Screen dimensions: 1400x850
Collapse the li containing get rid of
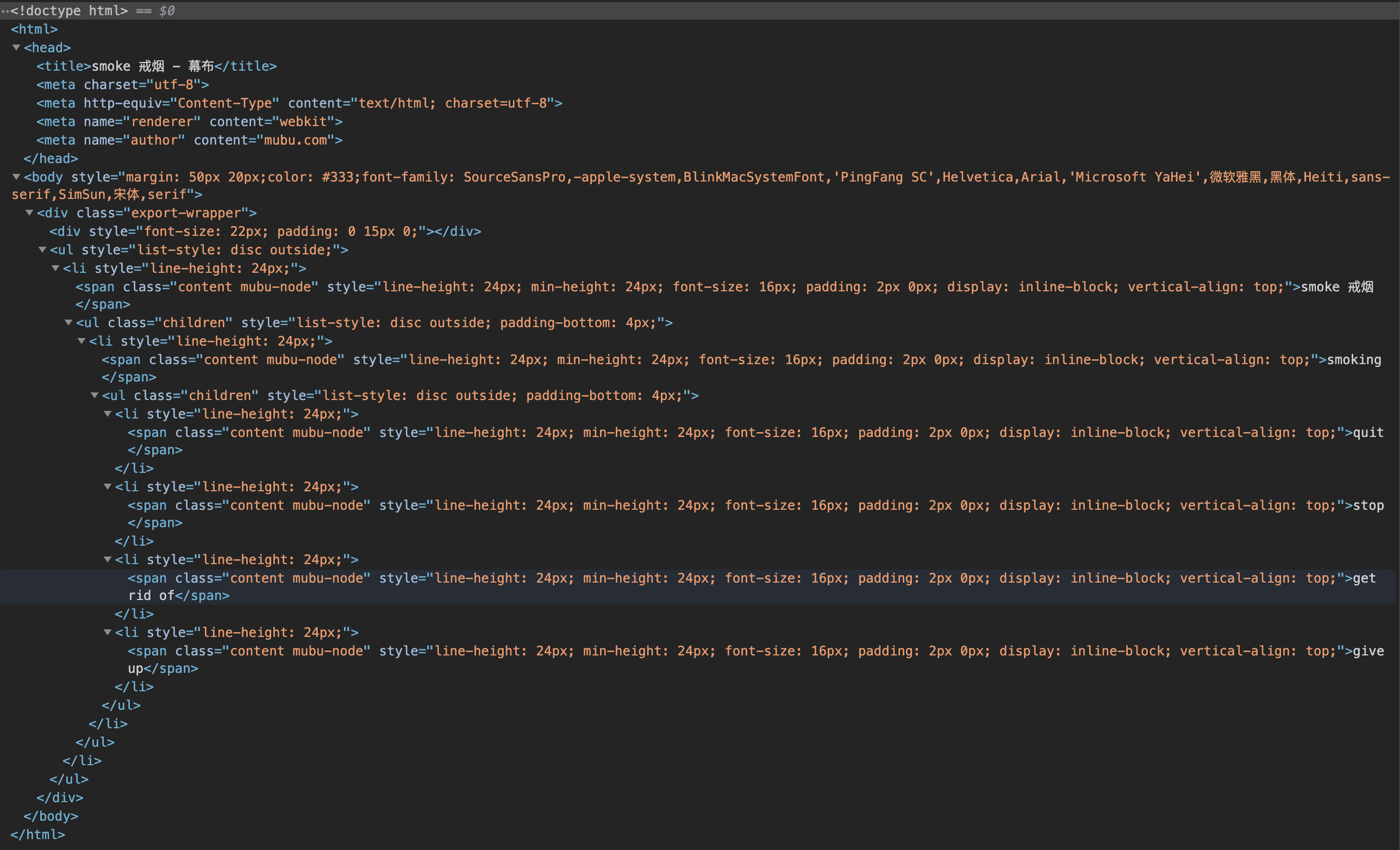click(108, 560)
